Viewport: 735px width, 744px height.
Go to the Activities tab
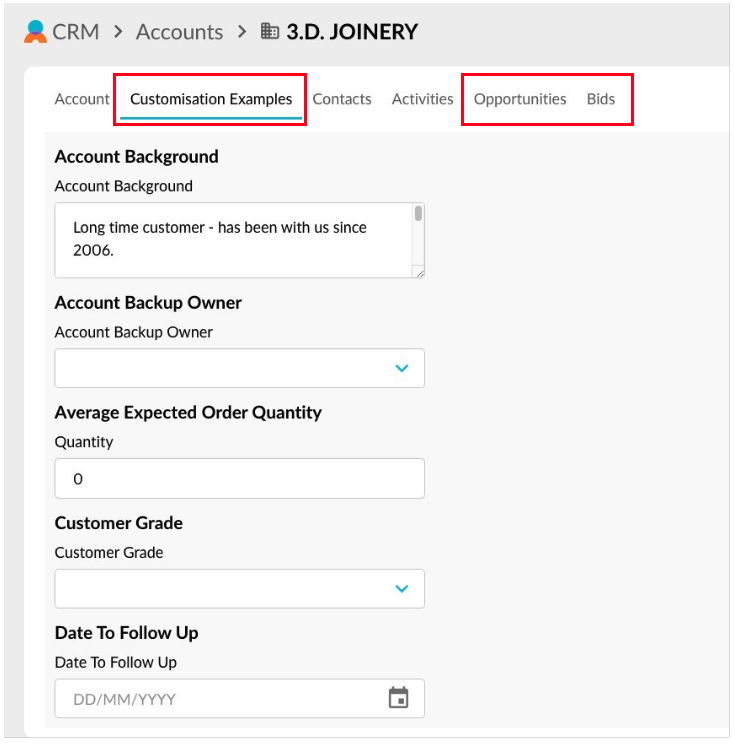tap(422, 99)
